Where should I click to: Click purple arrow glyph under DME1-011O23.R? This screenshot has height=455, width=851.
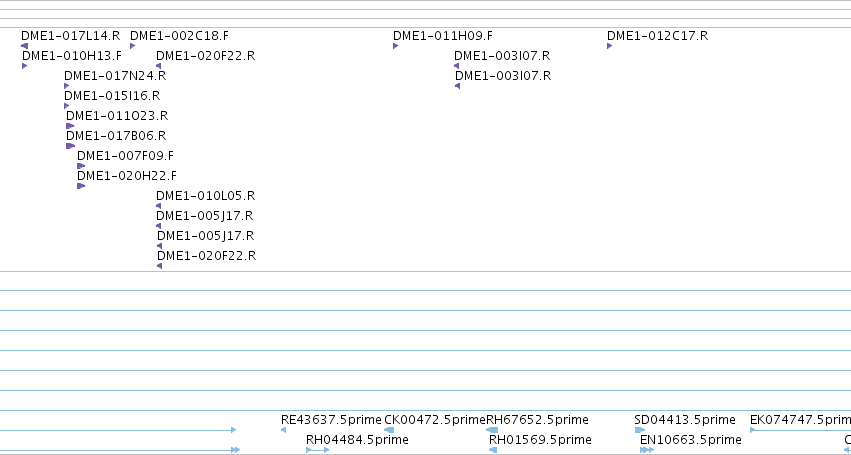click(70, 126)
